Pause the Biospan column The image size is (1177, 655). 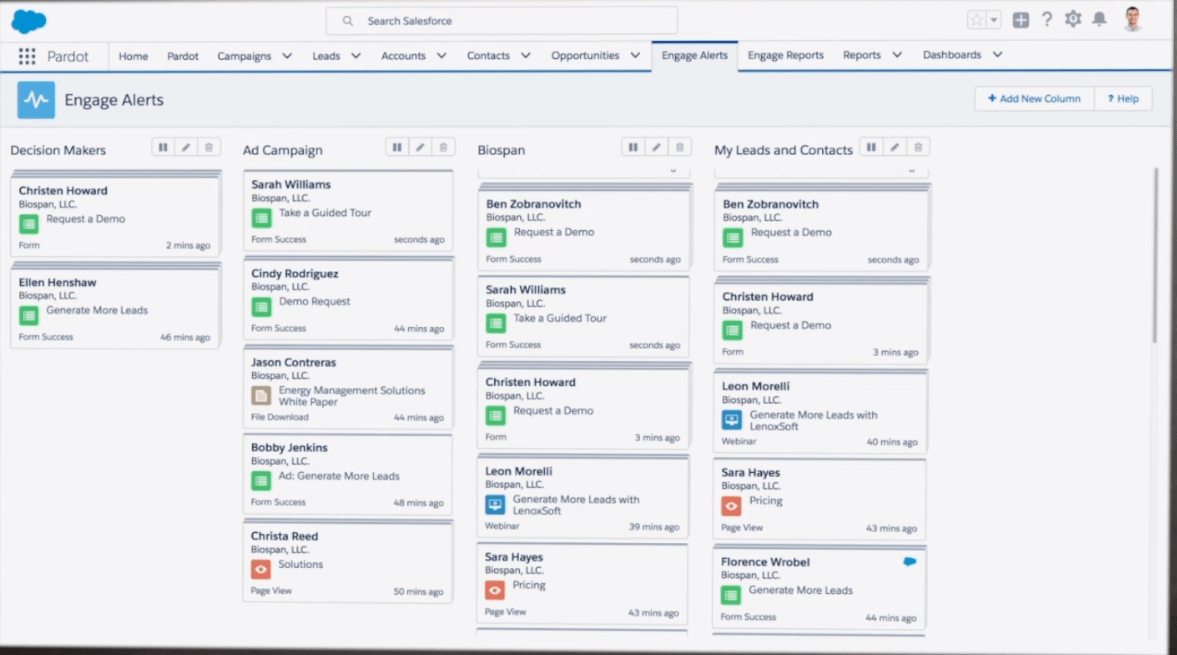[633, 147]
